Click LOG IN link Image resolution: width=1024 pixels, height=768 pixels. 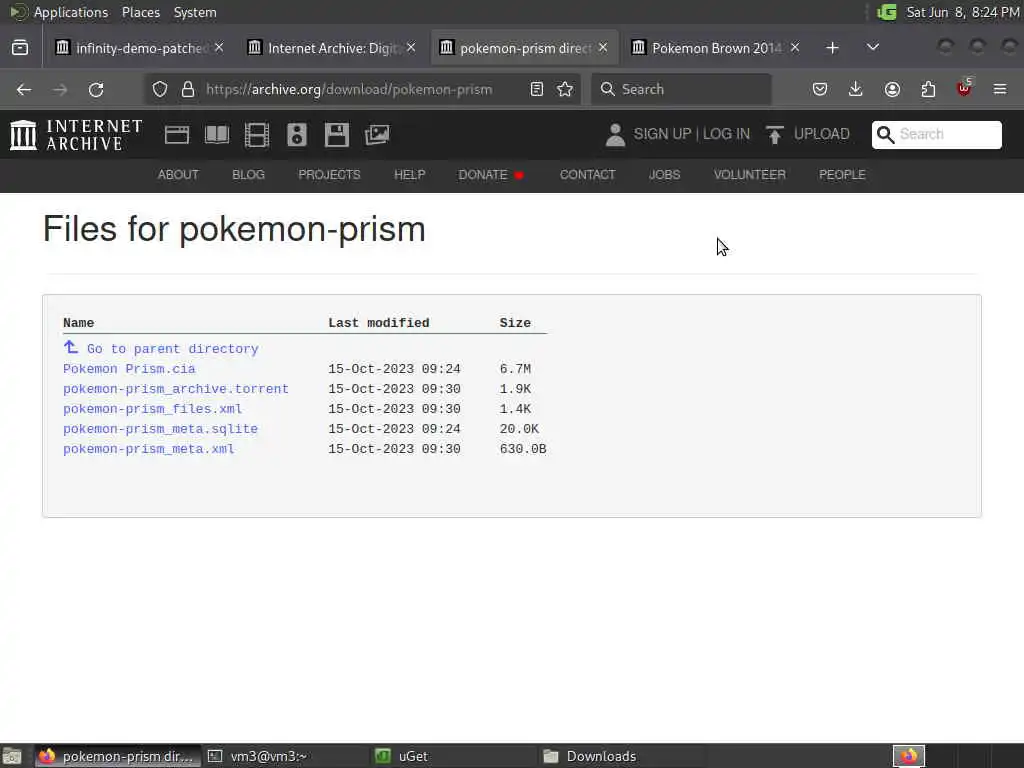[x=726, y=134]
